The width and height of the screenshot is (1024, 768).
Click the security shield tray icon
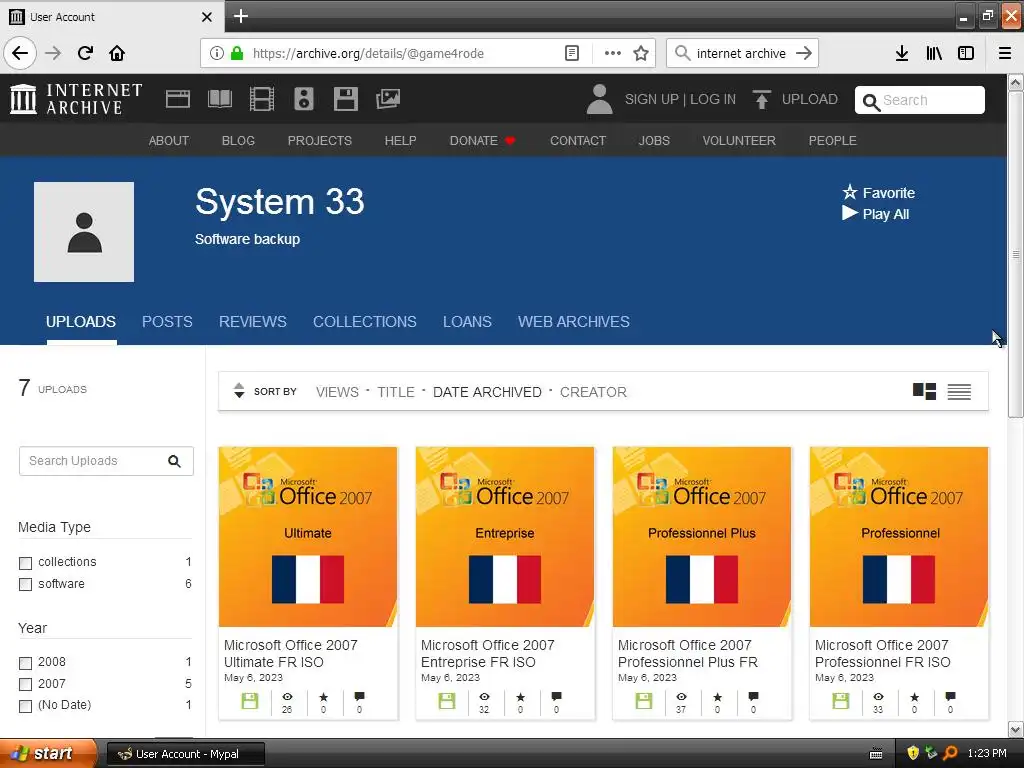912,753
